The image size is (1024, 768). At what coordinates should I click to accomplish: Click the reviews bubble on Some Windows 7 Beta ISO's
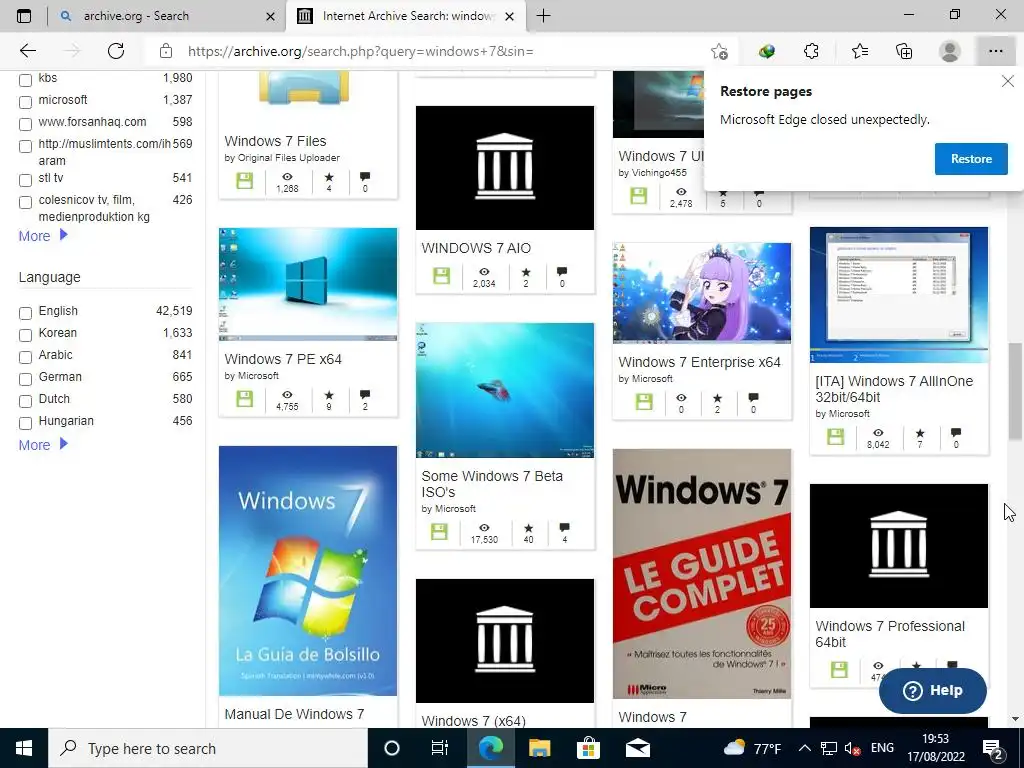pyautogui.click(x=565, y=528)
